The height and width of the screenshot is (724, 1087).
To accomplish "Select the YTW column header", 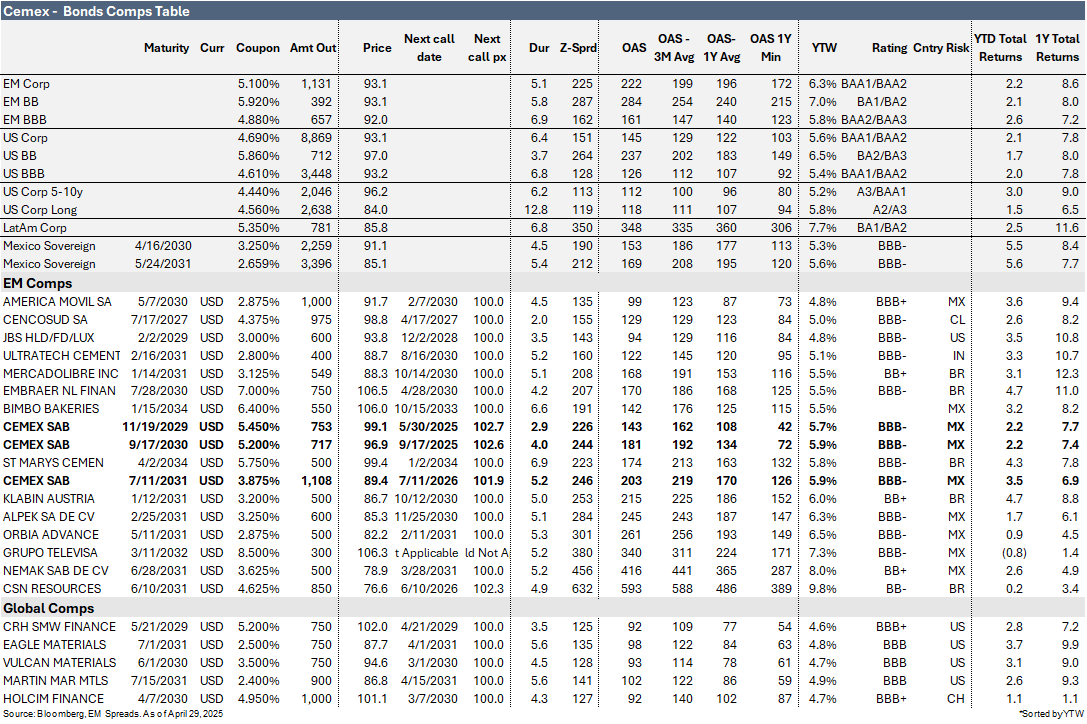I will point(824,48).
